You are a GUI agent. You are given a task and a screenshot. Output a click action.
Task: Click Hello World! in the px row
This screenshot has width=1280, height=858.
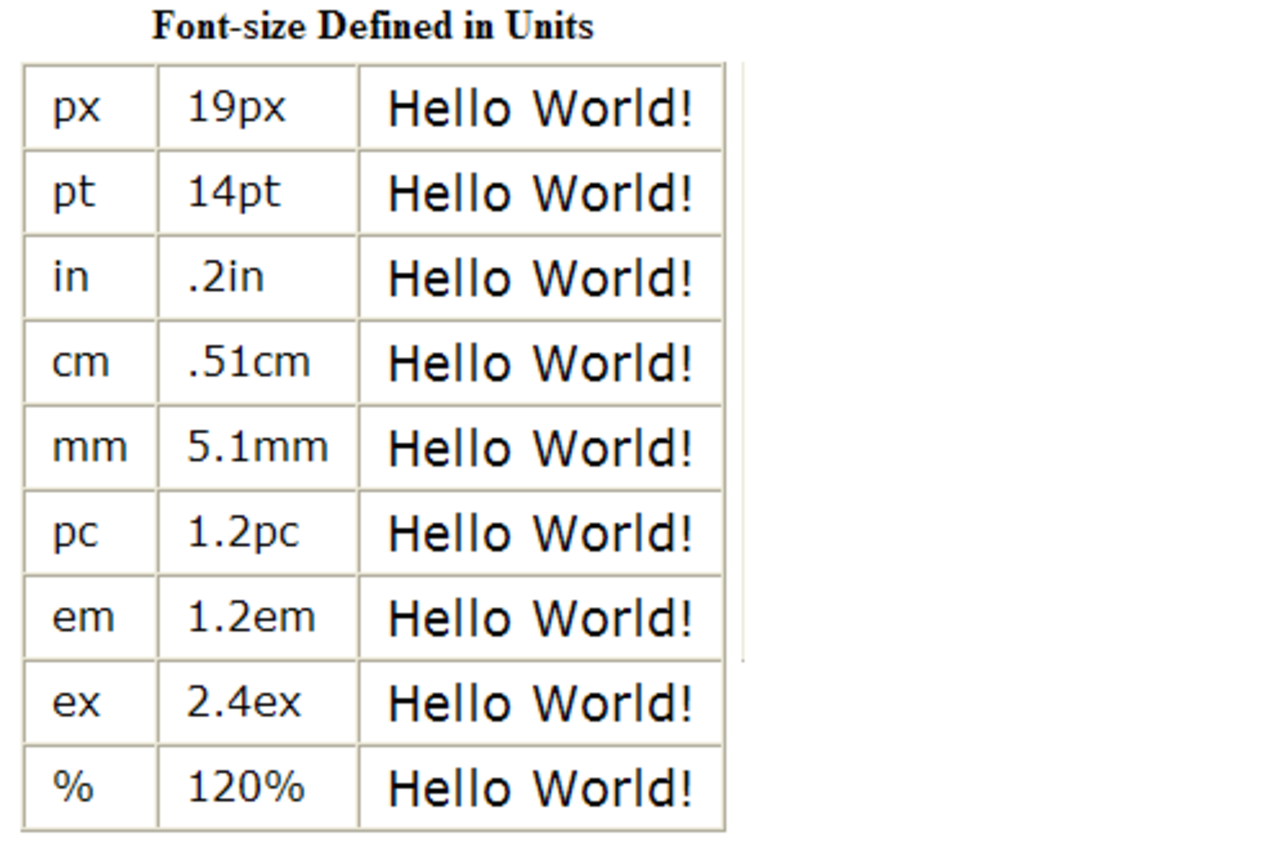pyautogui.click(x=540, y=108)
